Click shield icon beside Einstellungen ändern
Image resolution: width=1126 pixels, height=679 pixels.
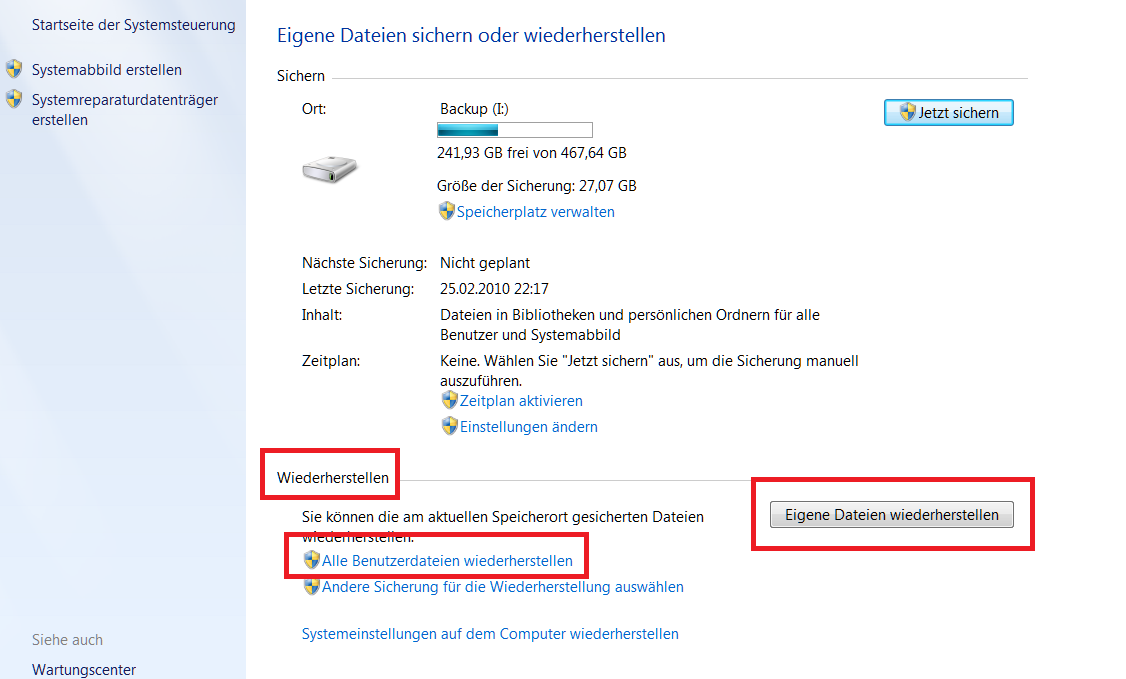click(450, 426)
